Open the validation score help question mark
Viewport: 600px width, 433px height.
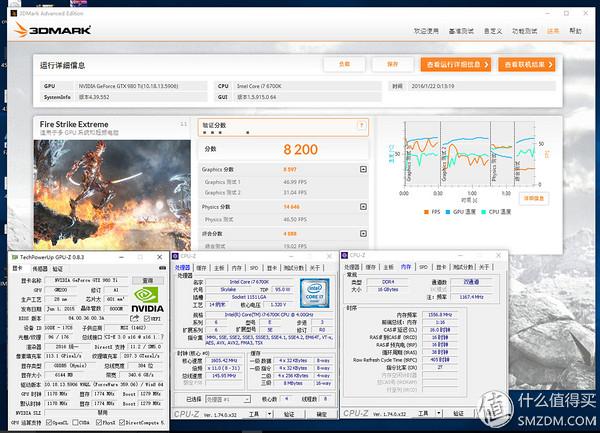point(361,125)
